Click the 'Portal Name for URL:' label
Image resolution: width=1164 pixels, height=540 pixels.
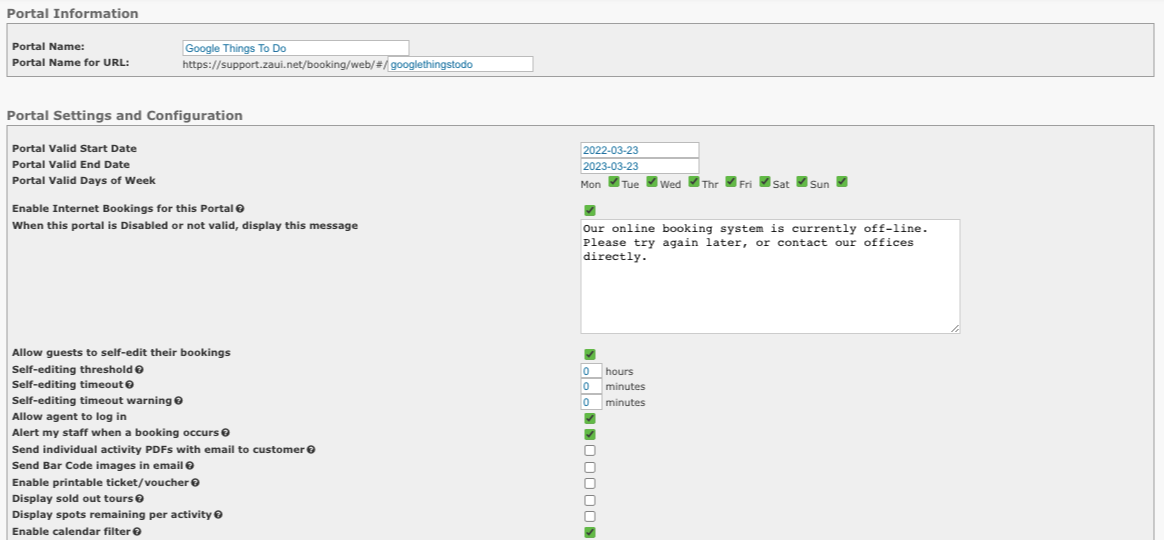tap(71, 62)
